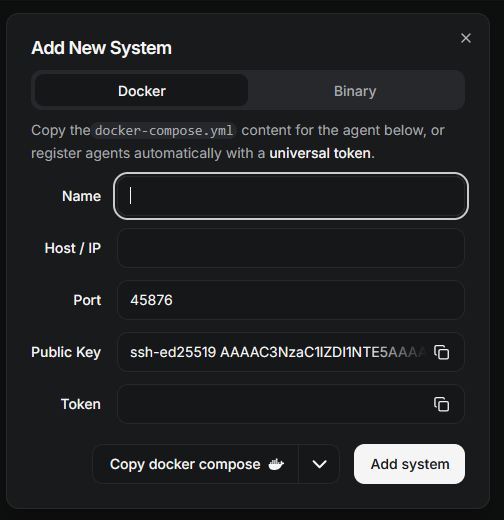Viewport: 504px width, 520px height.
Task: Click the Host / IP label
Action: [73, 248]
